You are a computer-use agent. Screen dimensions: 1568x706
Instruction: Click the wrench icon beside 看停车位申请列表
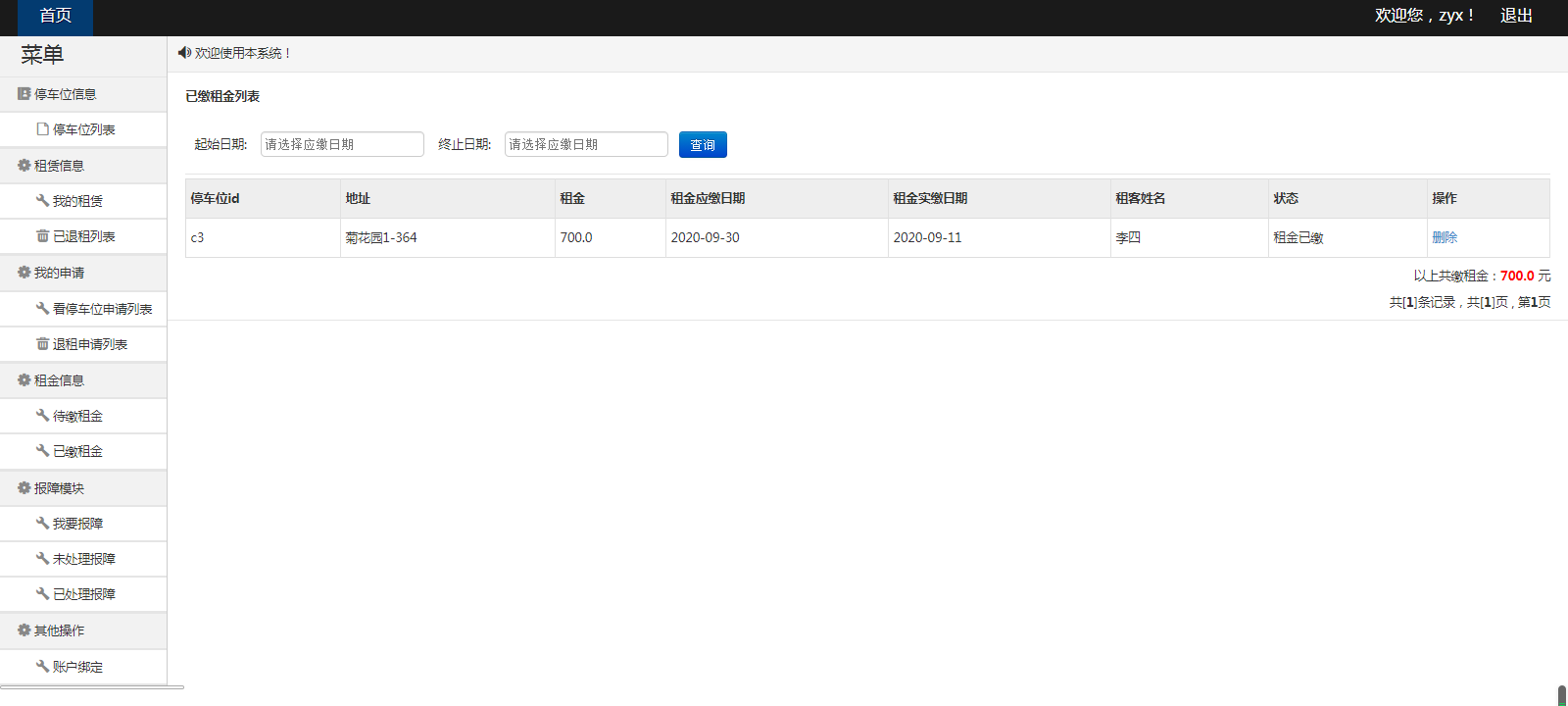pyautogui.click(x=42, y=309)
